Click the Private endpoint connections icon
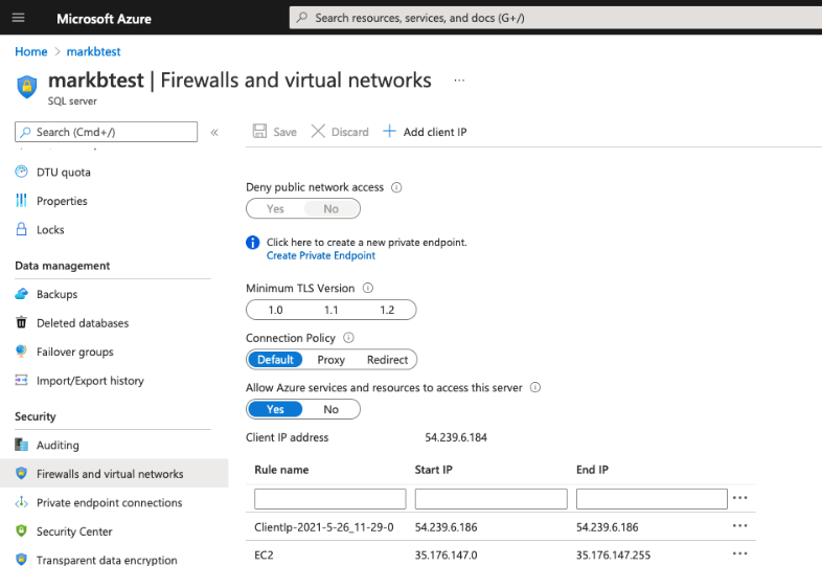The width and height of the screenshot is (822, 566). point(21,502)
